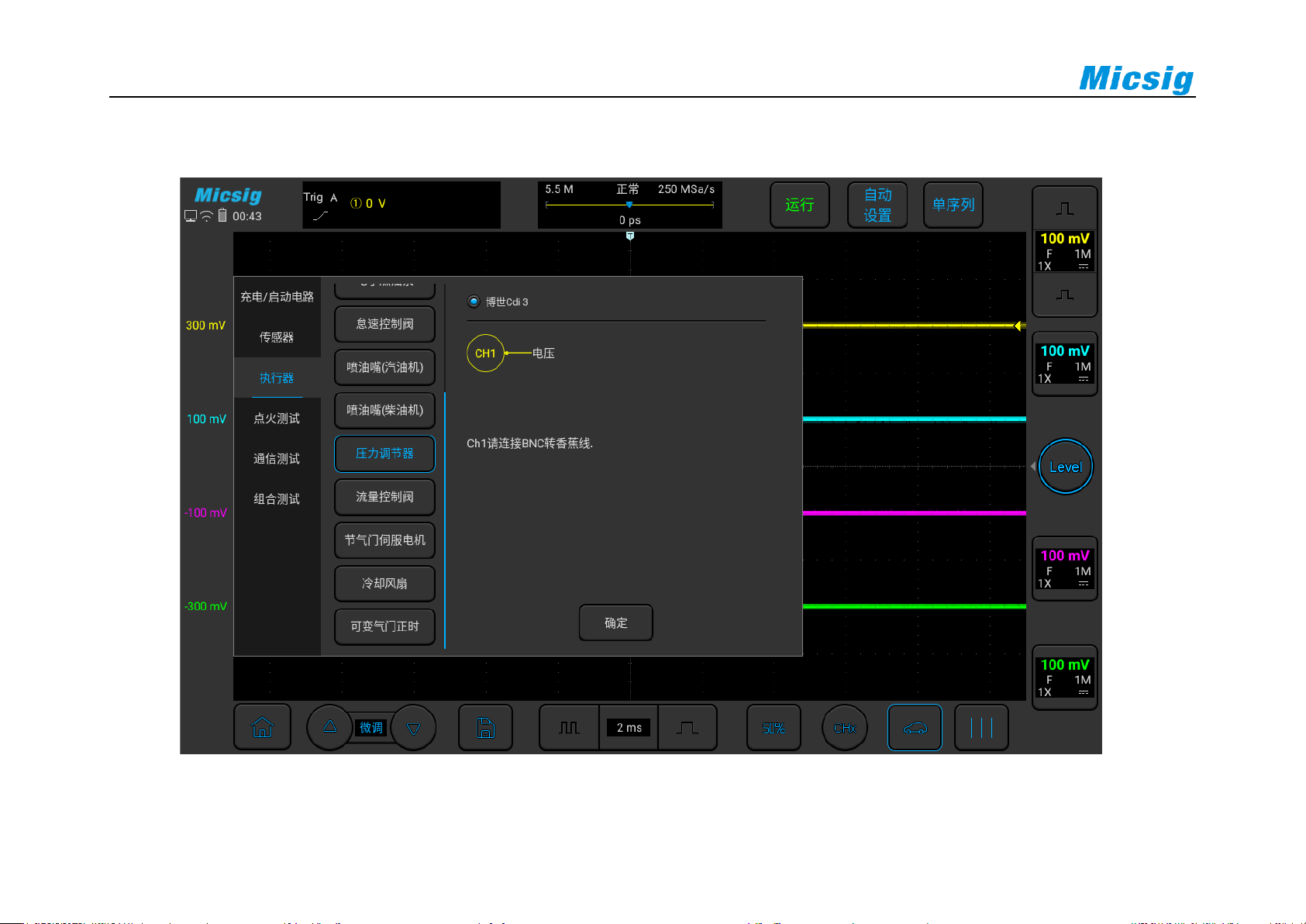
Task: Tap the WiFi status icon
Action: [206, 216]
